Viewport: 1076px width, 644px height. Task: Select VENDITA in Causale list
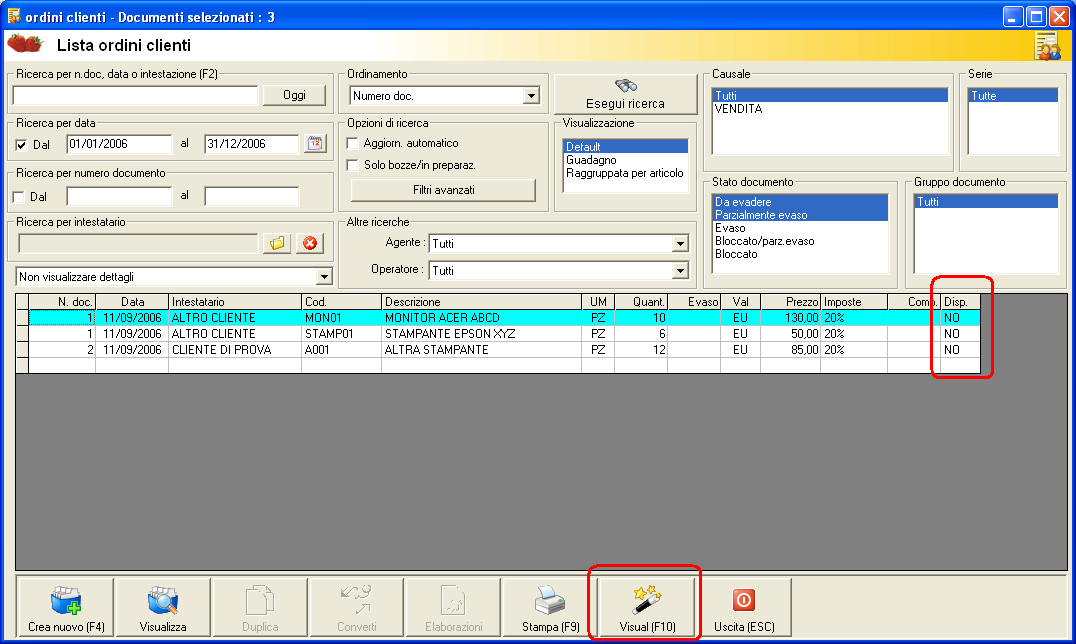[830, 108]
